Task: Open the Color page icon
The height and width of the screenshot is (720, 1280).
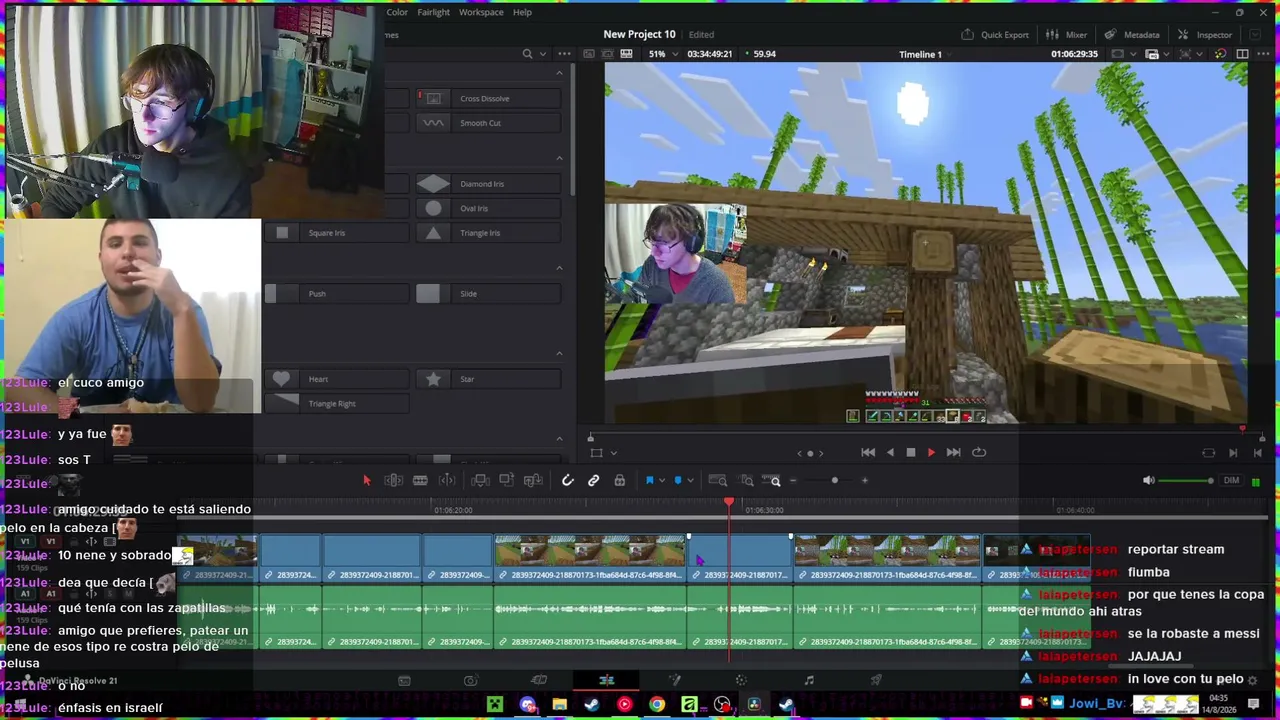Action: [741, 680]
